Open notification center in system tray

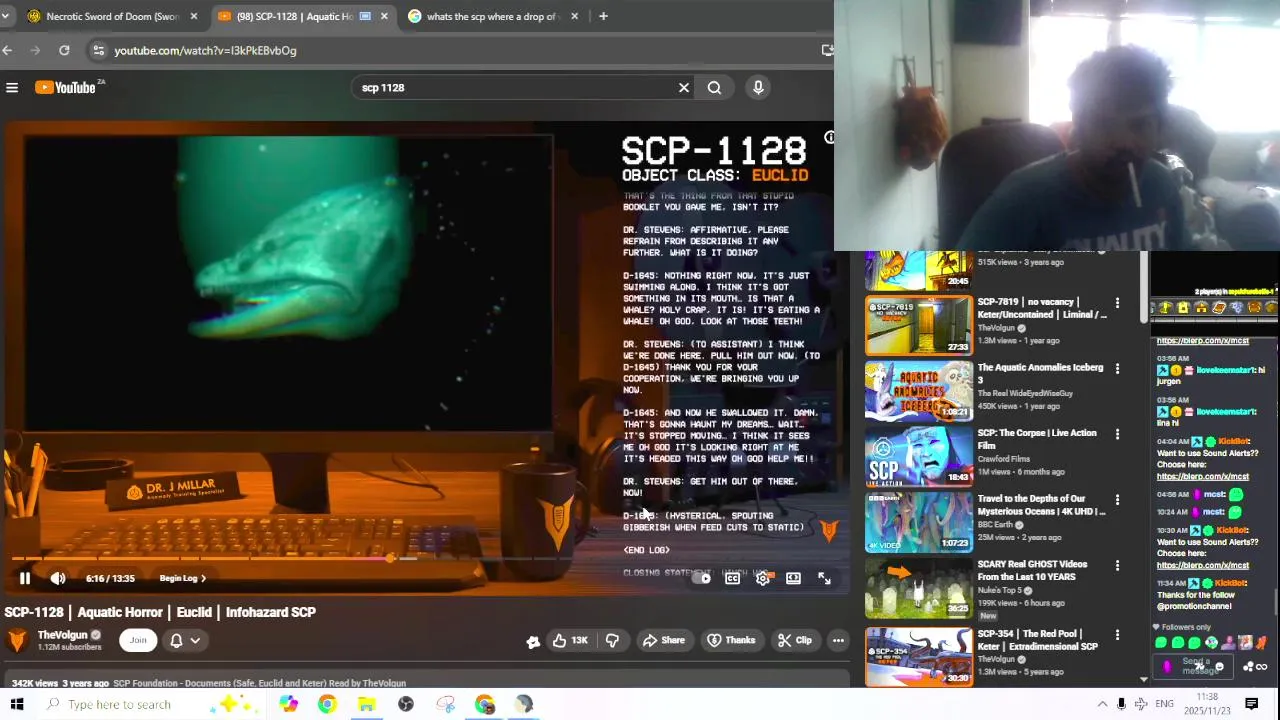[1251, 704]
